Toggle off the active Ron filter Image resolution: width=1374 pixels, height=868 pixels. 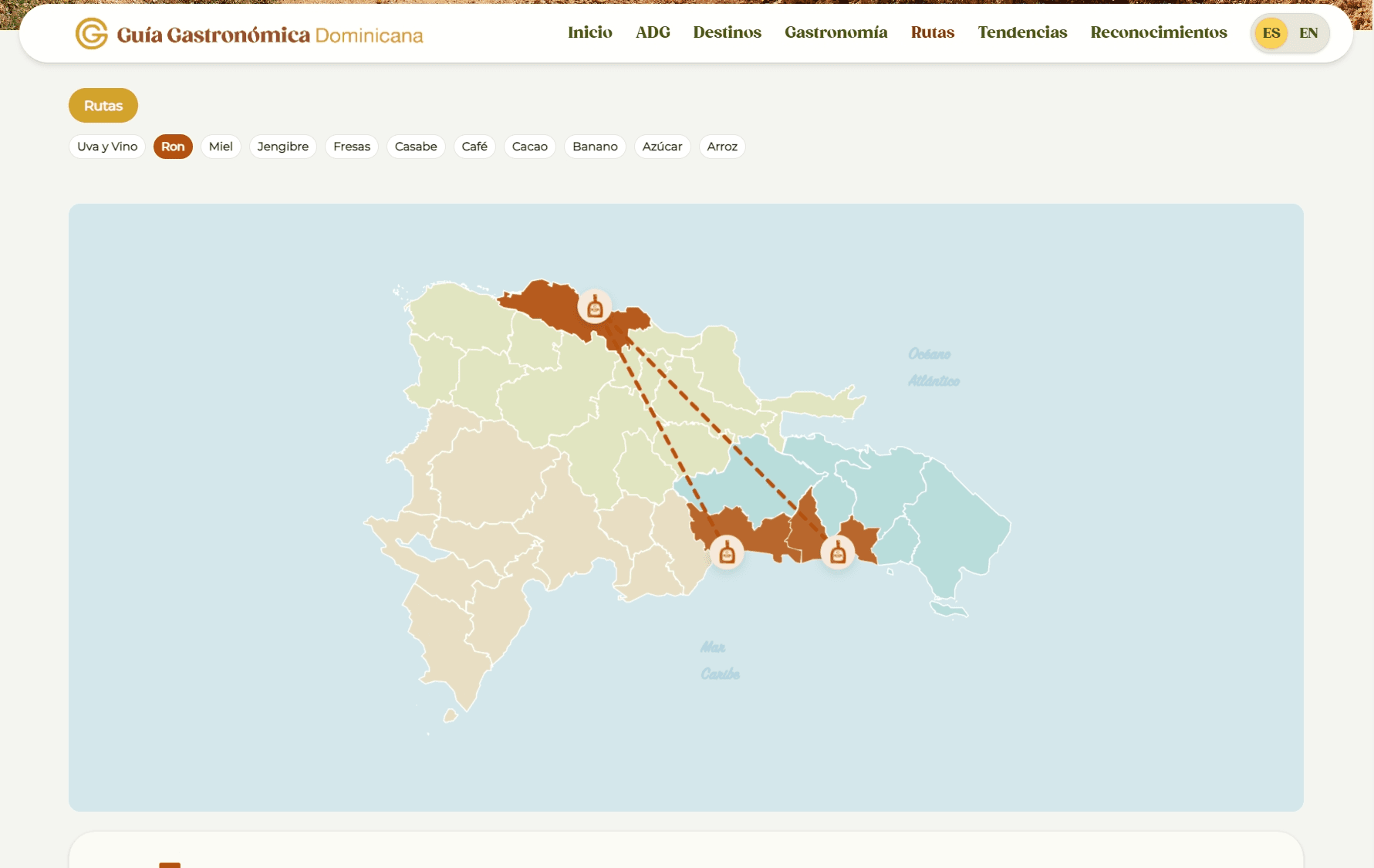(x=173, y=146)
